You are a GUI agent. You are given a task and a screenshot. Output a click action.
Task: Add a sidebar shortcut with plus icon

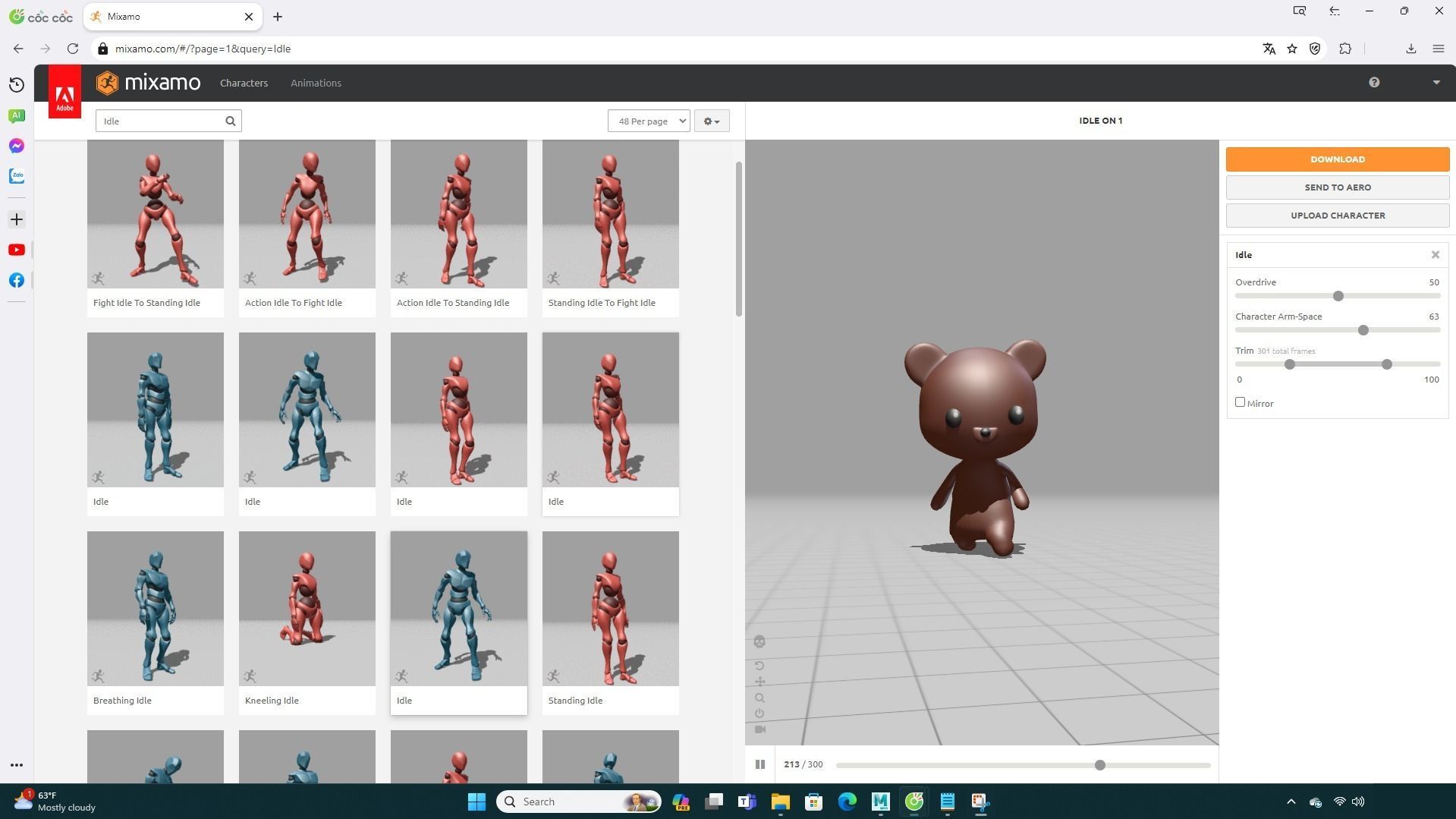pyautogui.click(x=17, y=219)
